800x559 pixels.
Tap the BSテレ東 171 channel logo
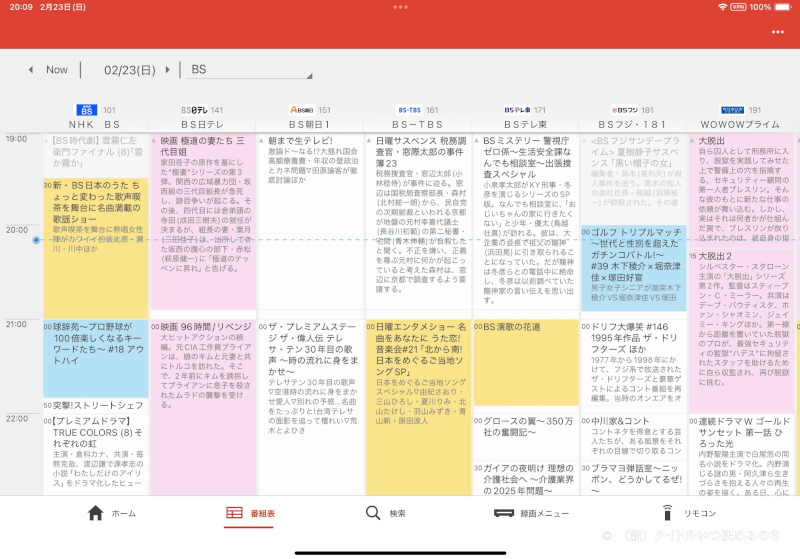(517, 110)
